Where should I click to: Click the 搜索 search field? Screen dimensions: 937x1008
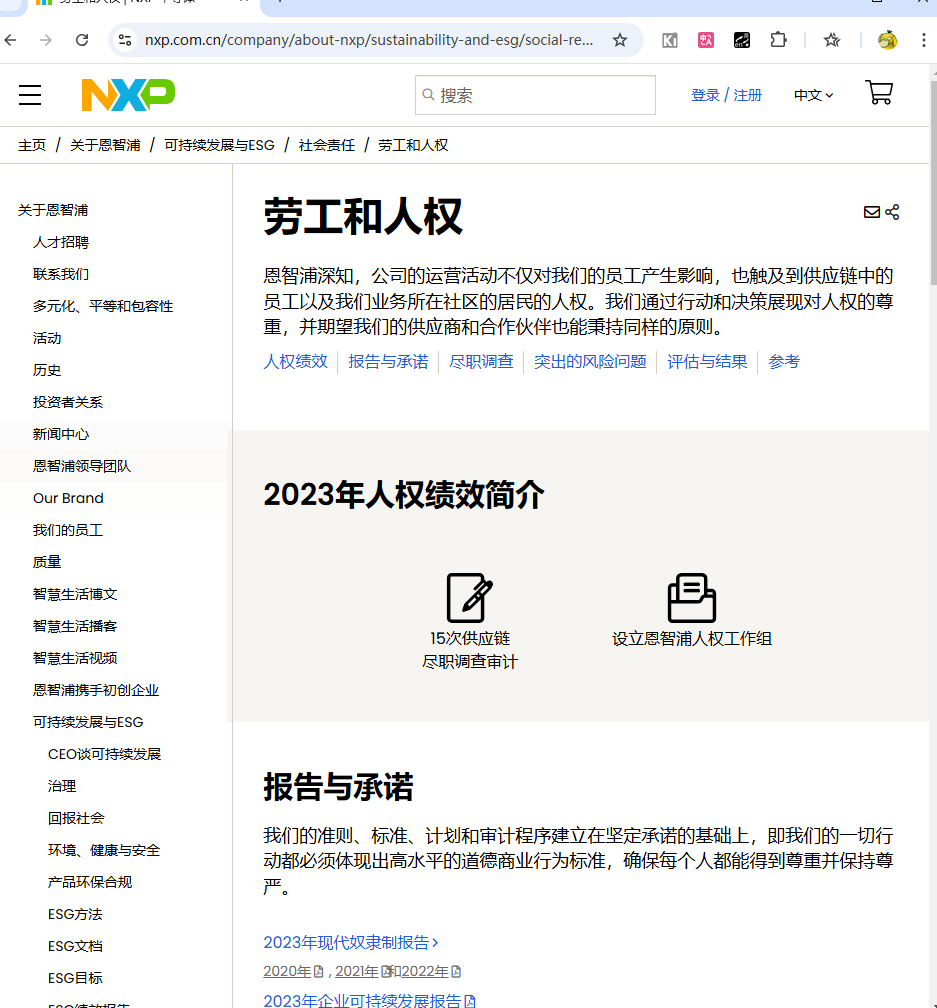tap(535, 95)
